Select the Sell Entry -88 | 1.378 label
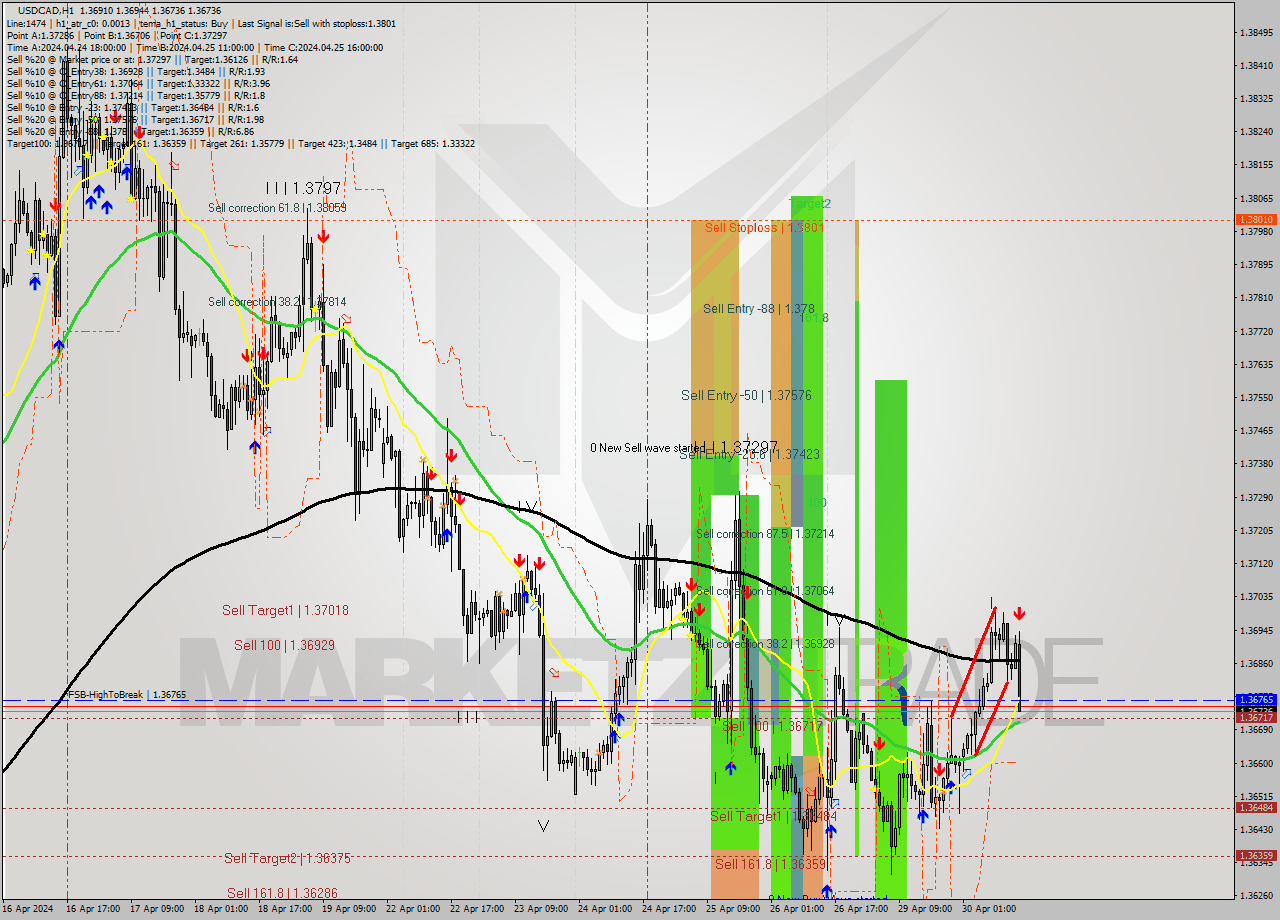Screen dimensions: 1280x920 point(758,308)
